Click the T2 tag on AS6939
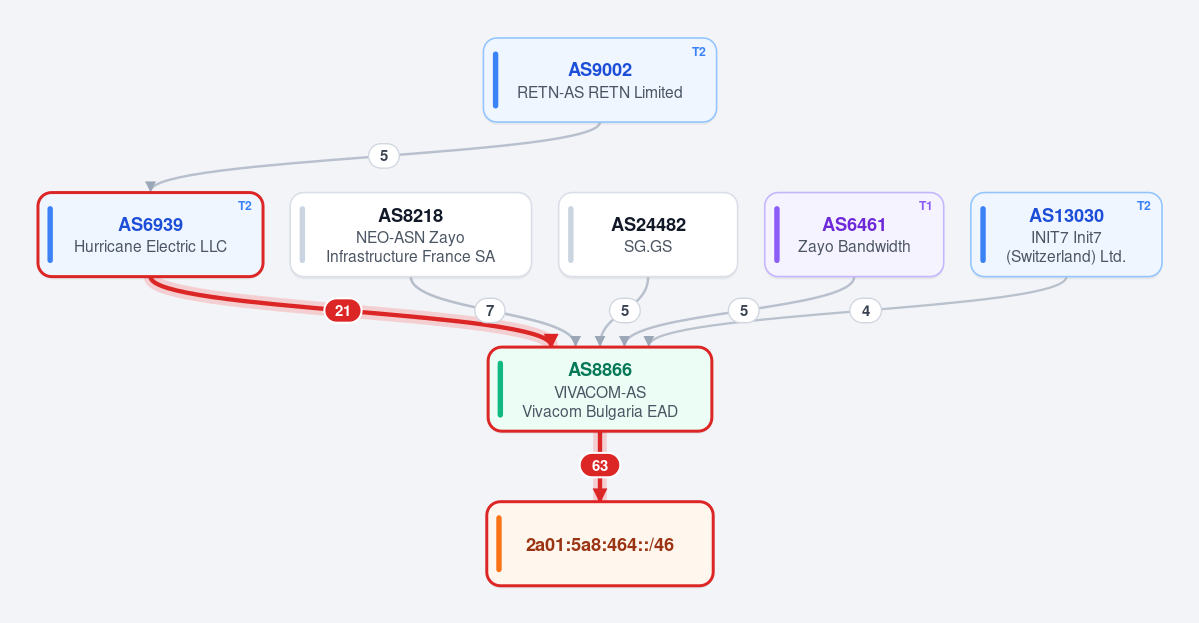Viewport: 1199px width, 623px height. pos(245,206)
